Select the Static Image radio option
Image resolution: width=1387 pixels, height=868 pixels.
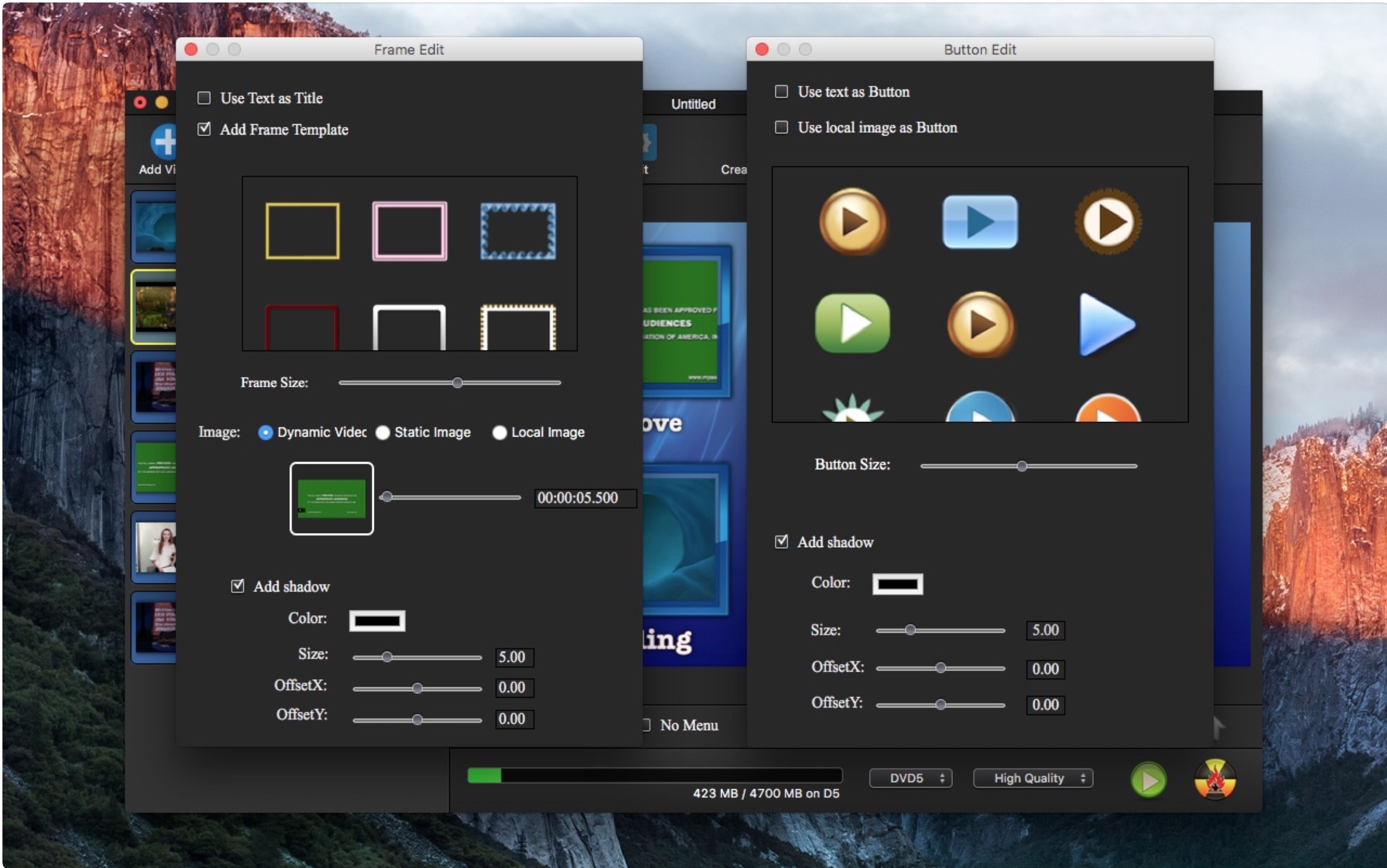coord(383,433)
